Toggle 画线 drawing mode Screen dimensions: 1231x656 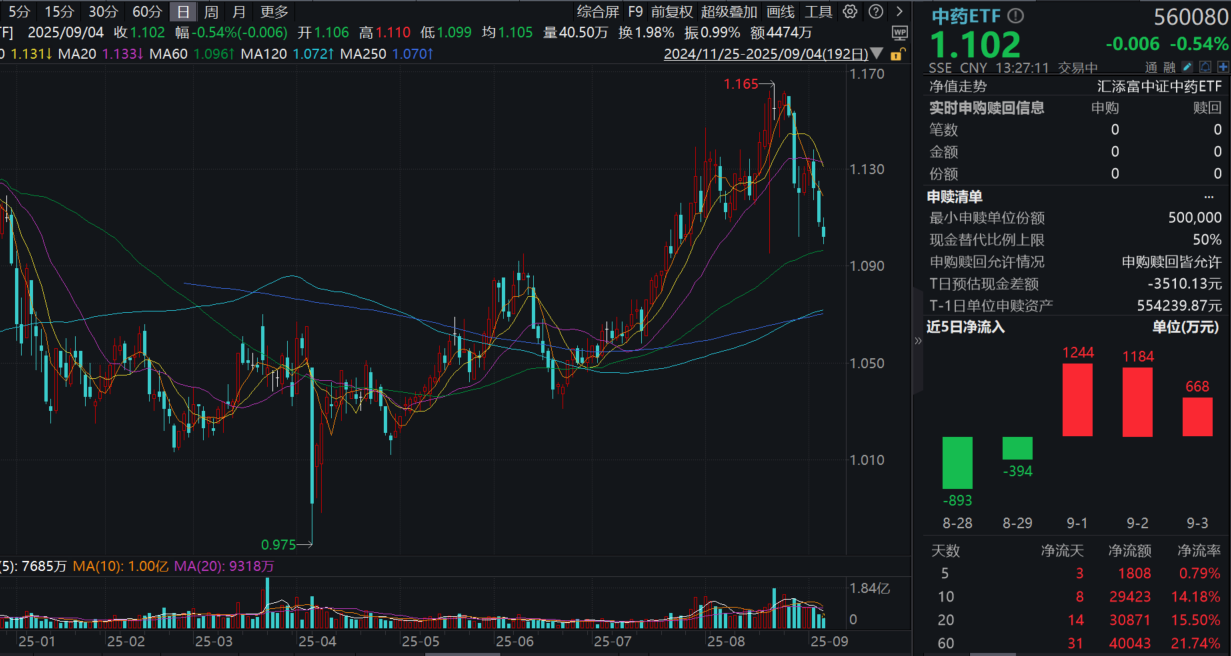pyautogui.click(x=780, y=11)
